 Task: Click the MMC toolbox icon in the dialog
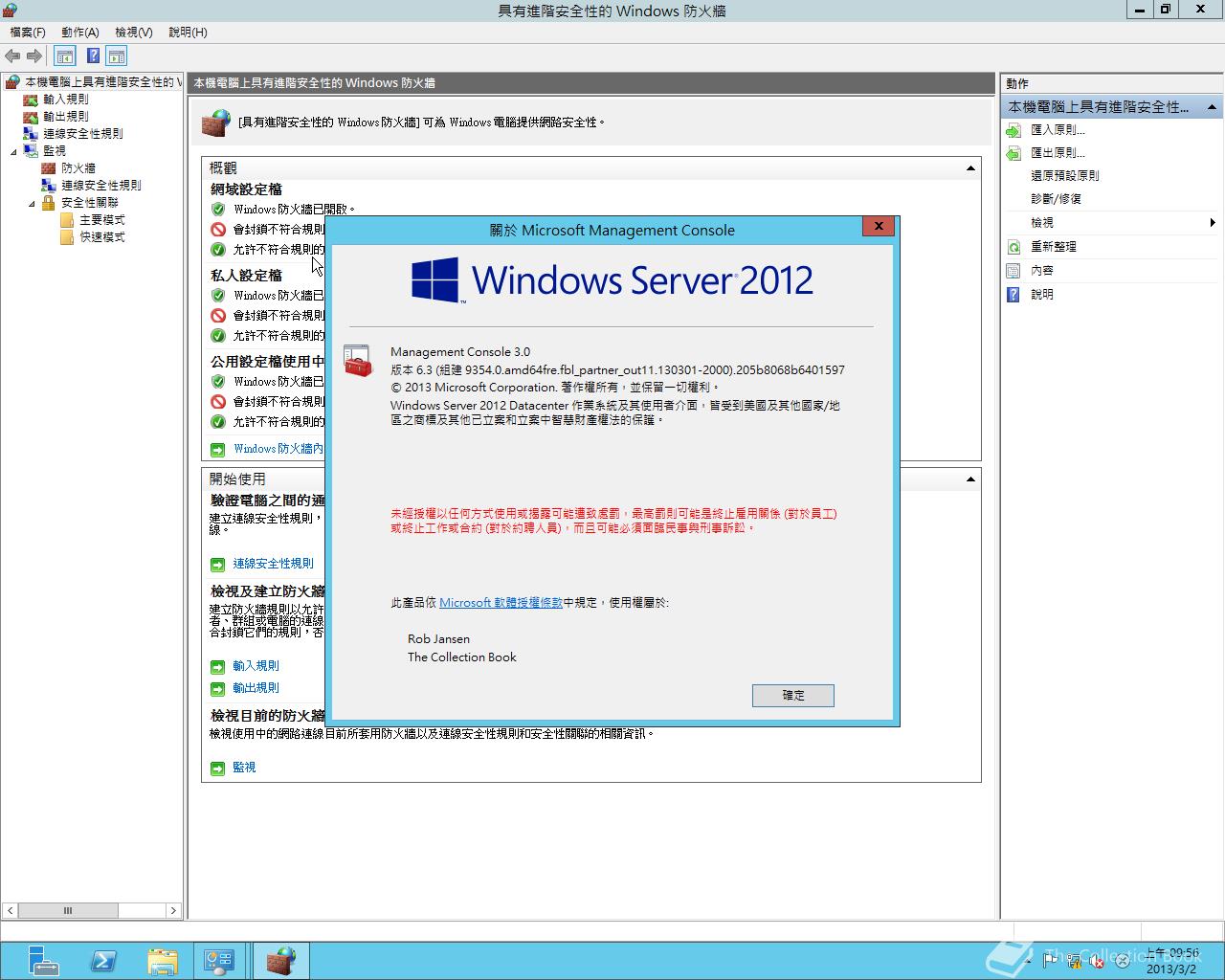pos(357,361)
